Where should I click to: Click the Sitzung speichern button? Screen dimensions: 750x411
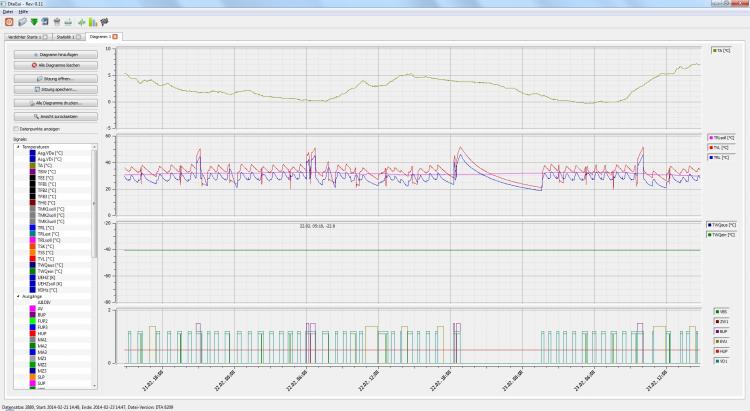coord(55,89)
